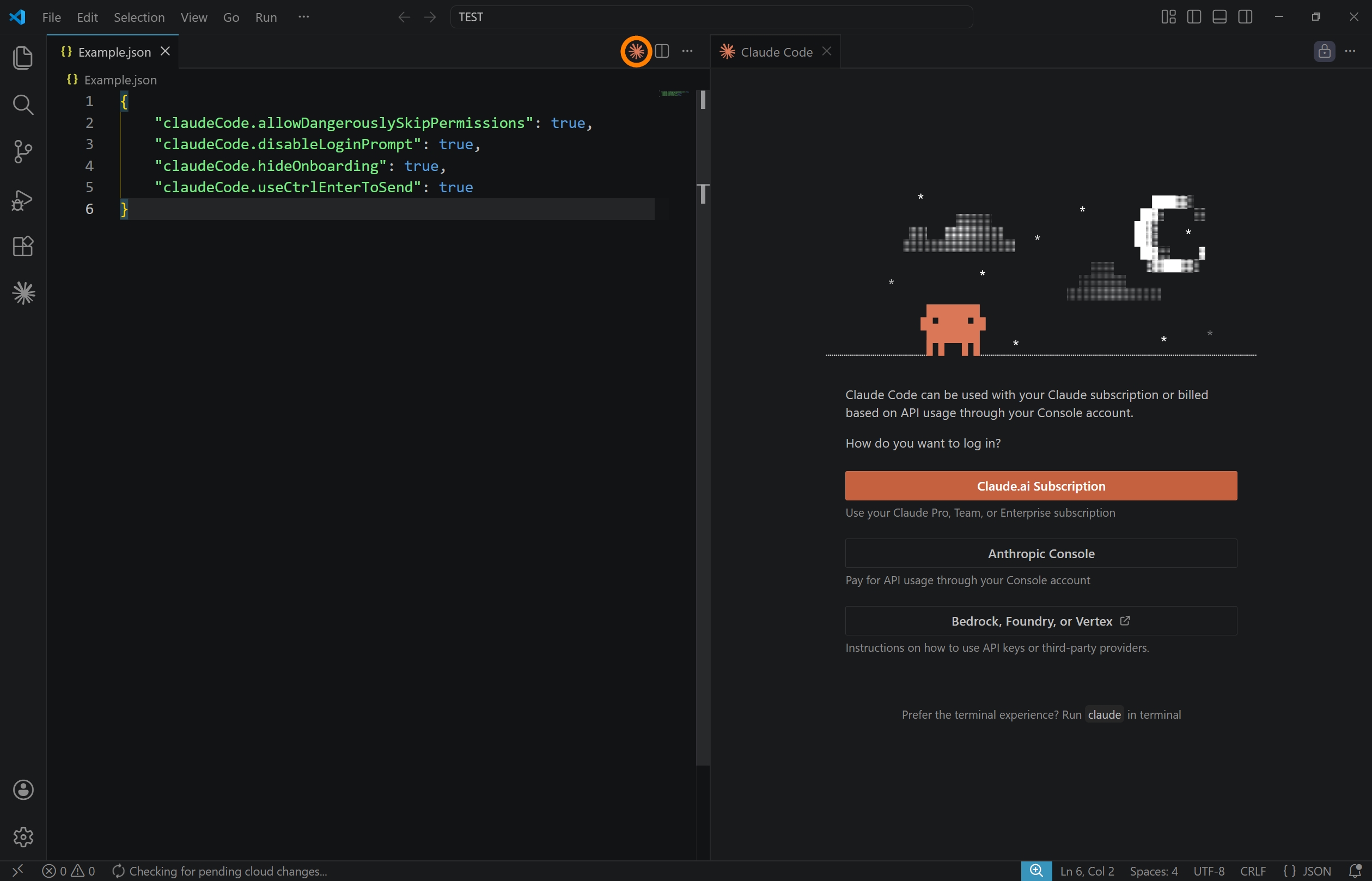Image resolution: width=1372 pixels, height=881 pixels.
Task: Open the Selection menu
Action: tap(139, 17)
